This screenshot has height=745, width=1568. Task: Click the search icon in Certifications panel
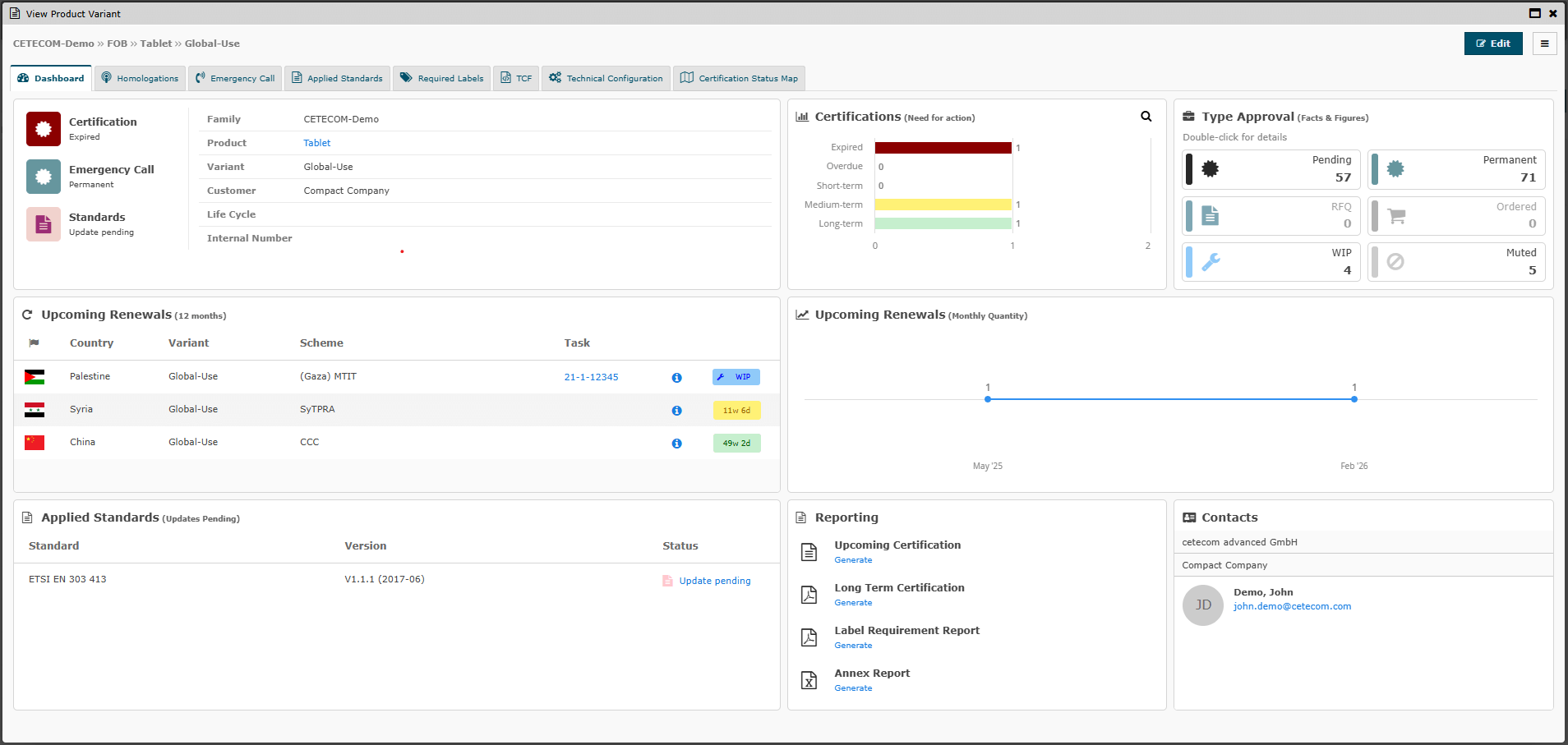tap(1146, 117)
